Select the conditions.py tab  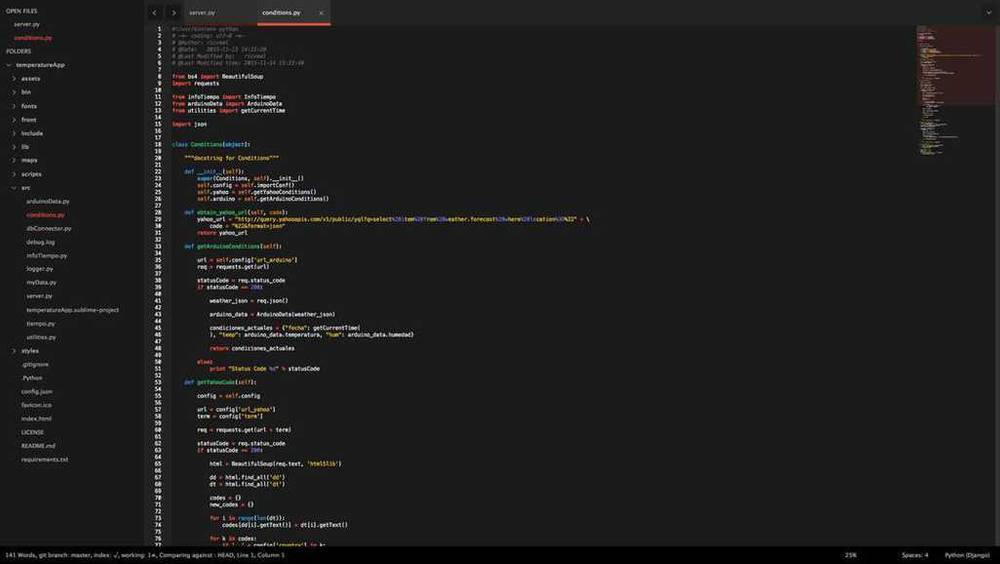tap(281, 13)
